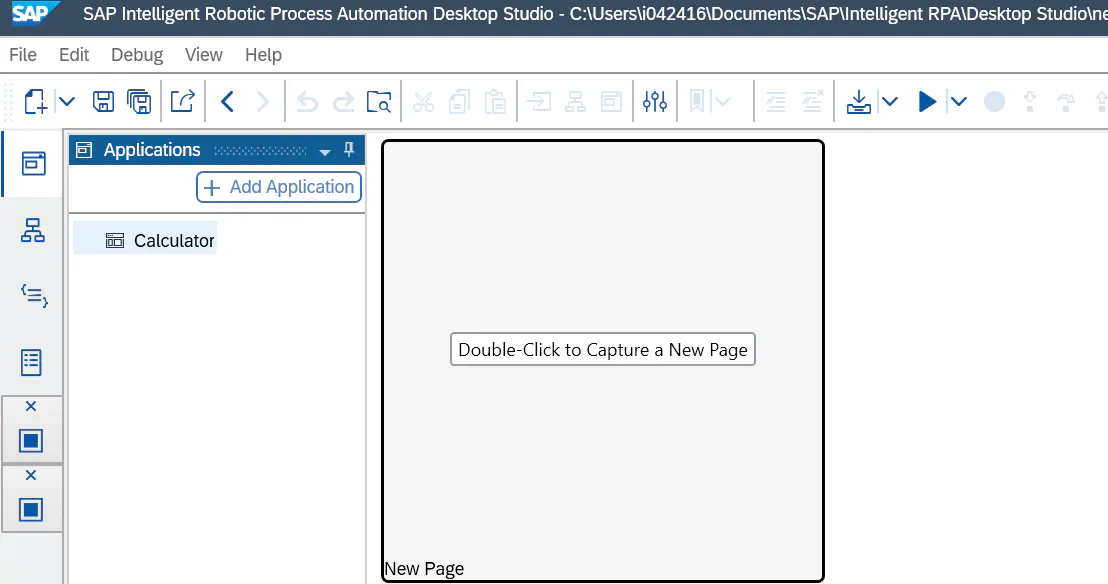Click the Redo arrow icon
Image resolution: width=1108 pixels, height=584 pixels.
pyautogui.click(x=343, y=102)
